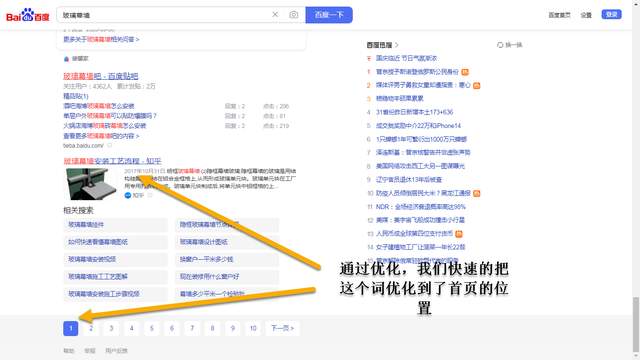The width and height of the screenshot is (640, 360).
Task: Click the page vertical scrollbar thumb
Action: (x=636, y=324)
